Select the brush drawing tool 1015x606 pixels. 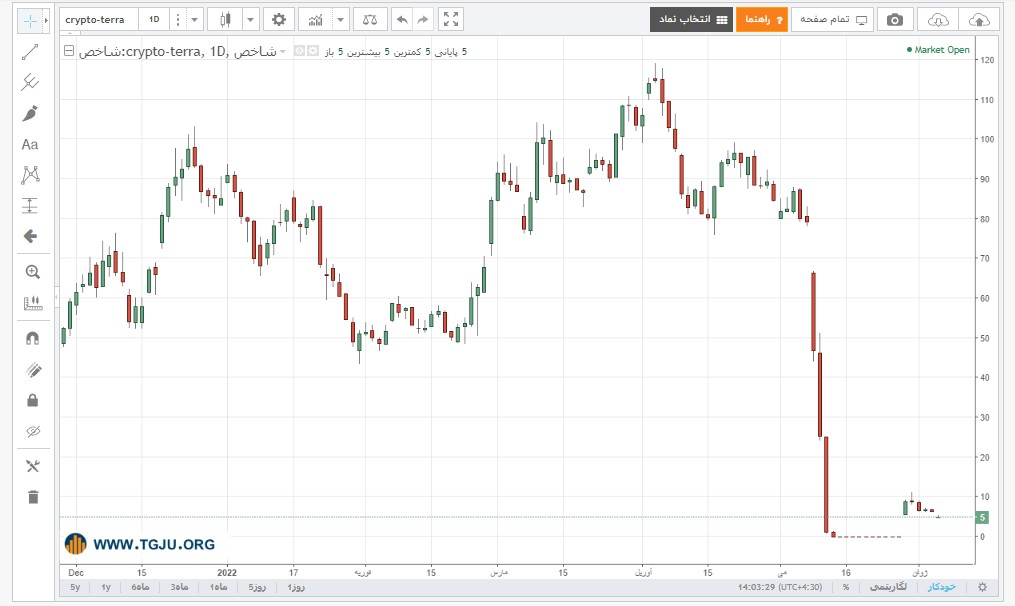pos(30,113)
